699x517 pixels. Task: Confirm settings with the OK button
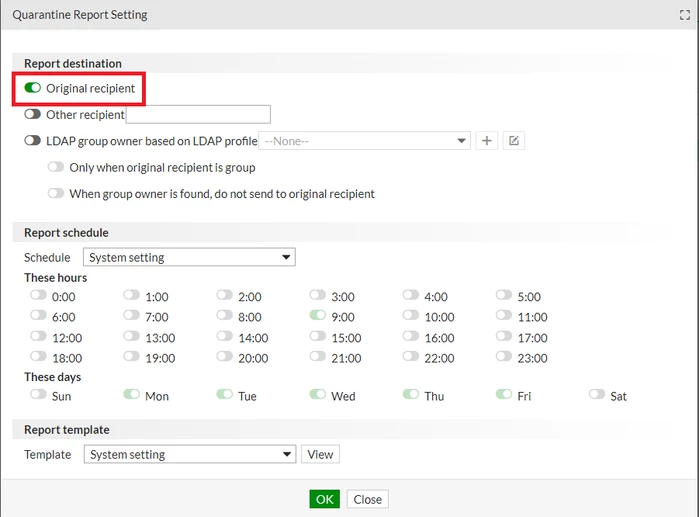point(325,499)
